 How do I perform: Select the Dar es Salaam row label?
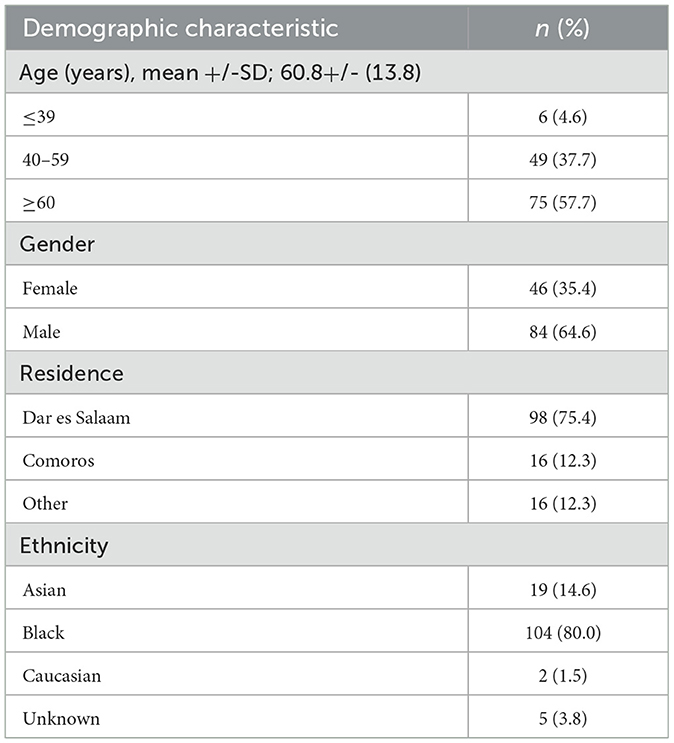(76, 417)
